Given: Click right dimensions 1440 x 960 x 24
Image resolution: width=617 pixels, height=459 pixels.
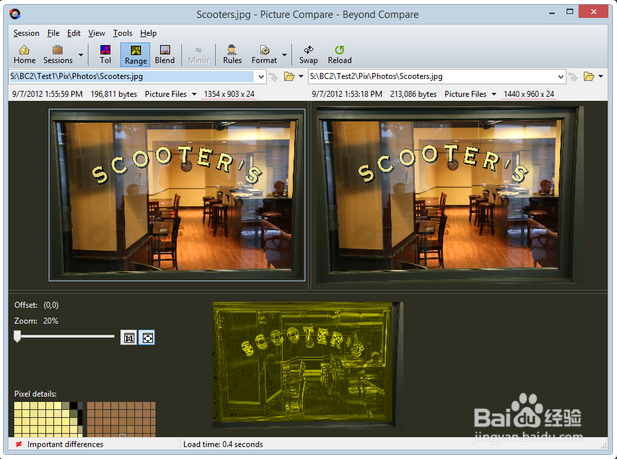Looking at the screenshot, I should coord(529,94).
